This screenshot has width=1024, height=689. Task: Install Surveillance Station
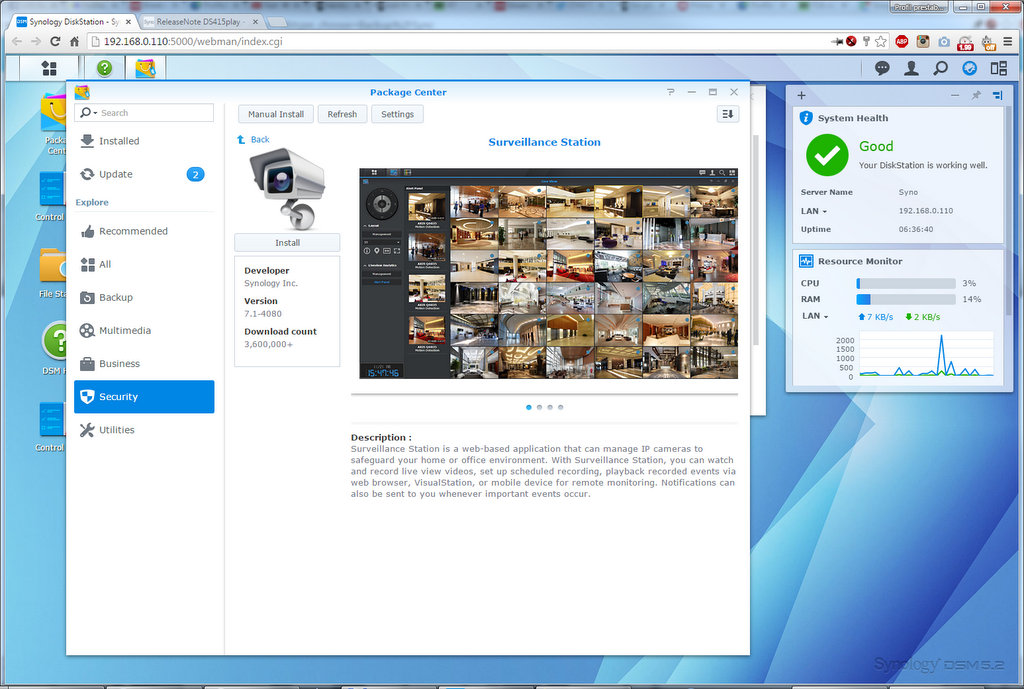[287, 242]
